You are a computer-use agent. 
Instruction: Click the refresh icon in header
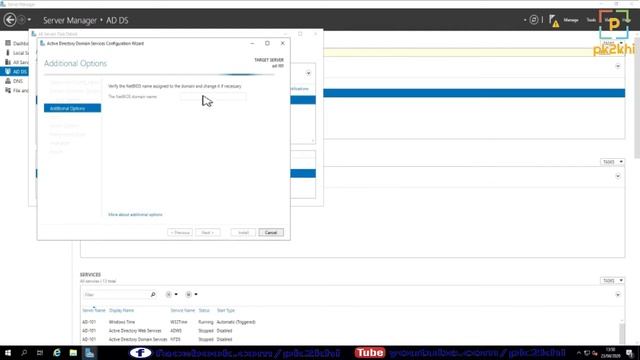533,20
